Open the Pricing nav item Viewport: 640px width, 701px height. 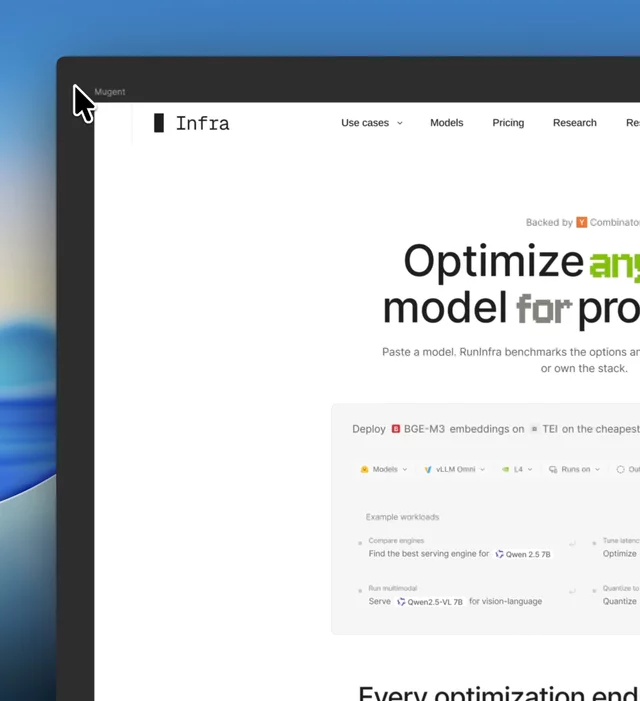(x=508, y=123)
